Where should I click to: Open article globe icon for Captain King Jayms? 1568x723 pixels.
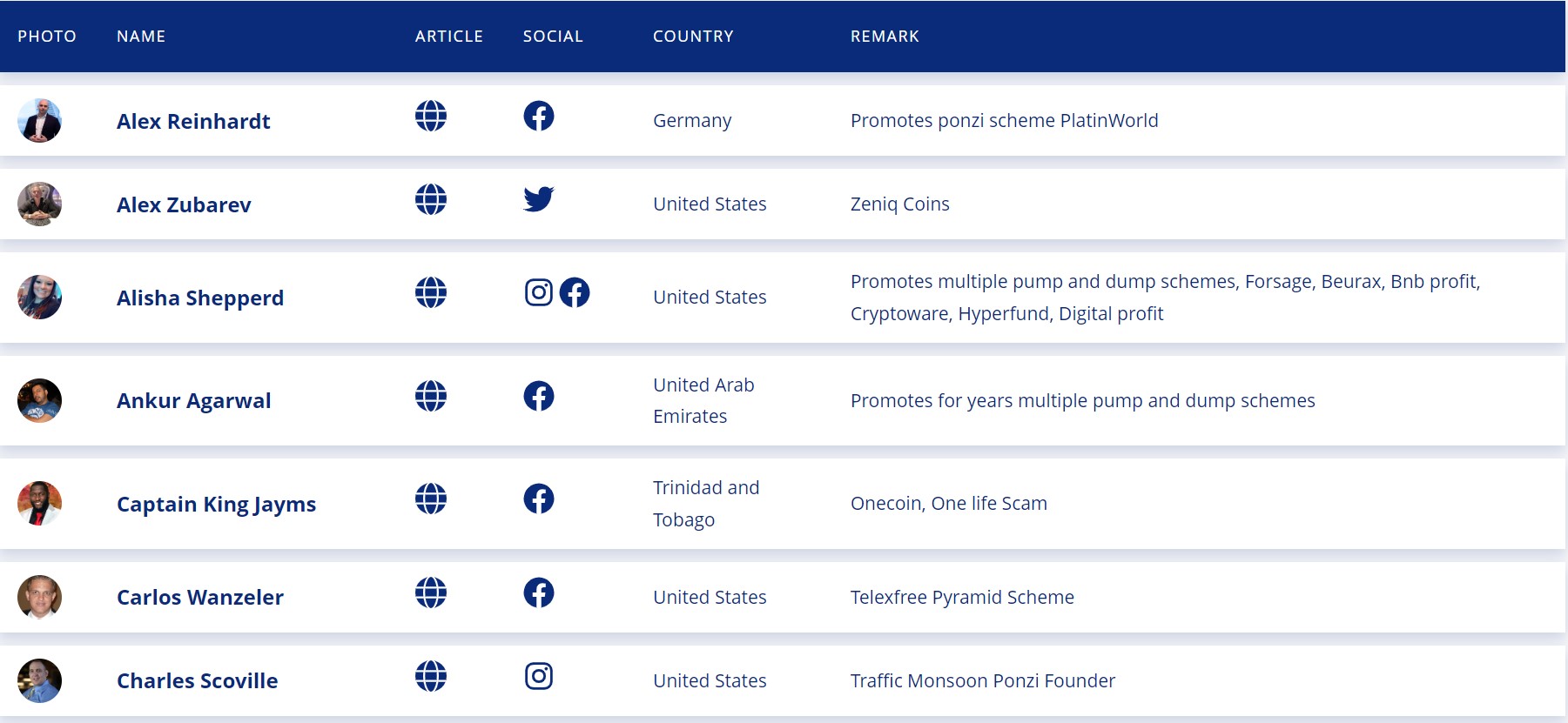(x=431, y=499)
